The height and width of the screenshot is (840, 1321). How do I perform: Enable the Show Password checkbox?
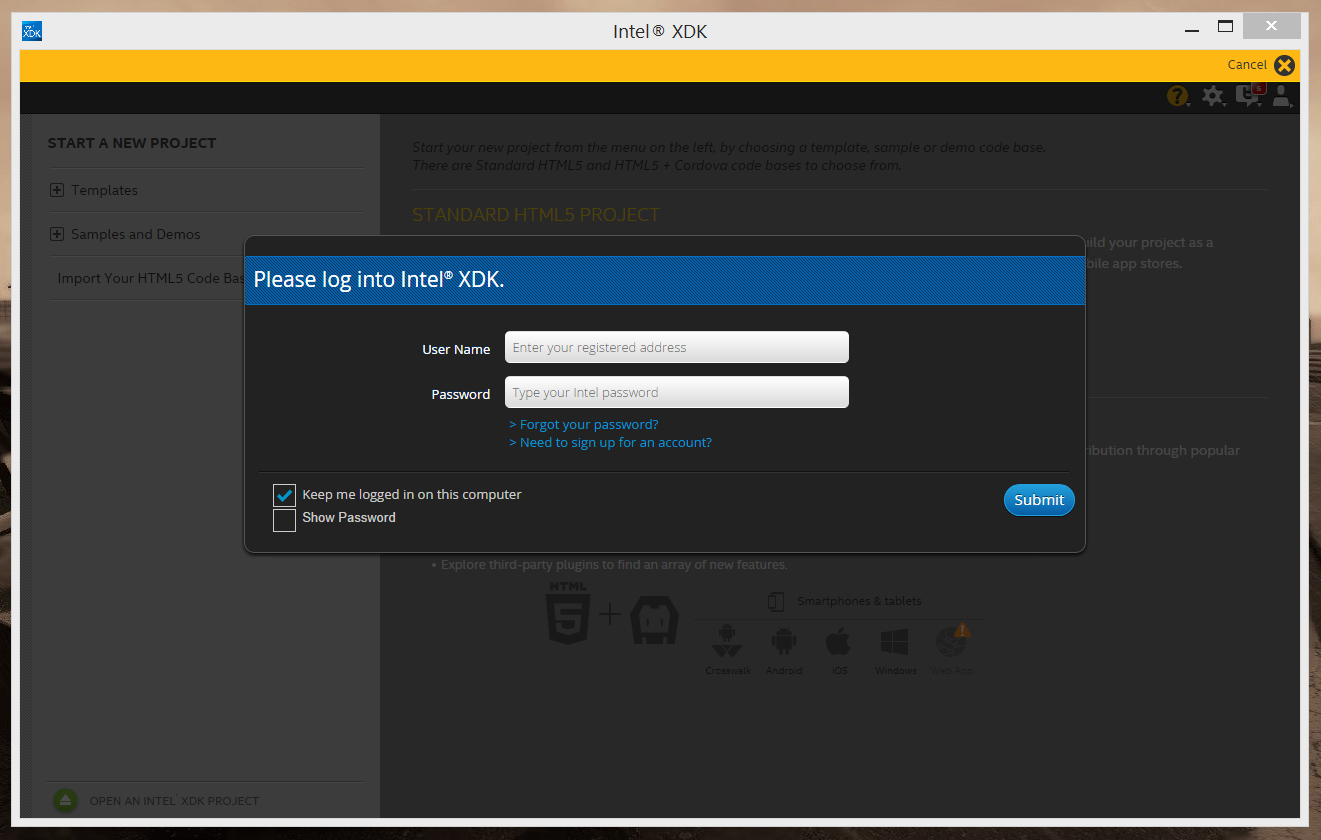(x=285, y=520)
